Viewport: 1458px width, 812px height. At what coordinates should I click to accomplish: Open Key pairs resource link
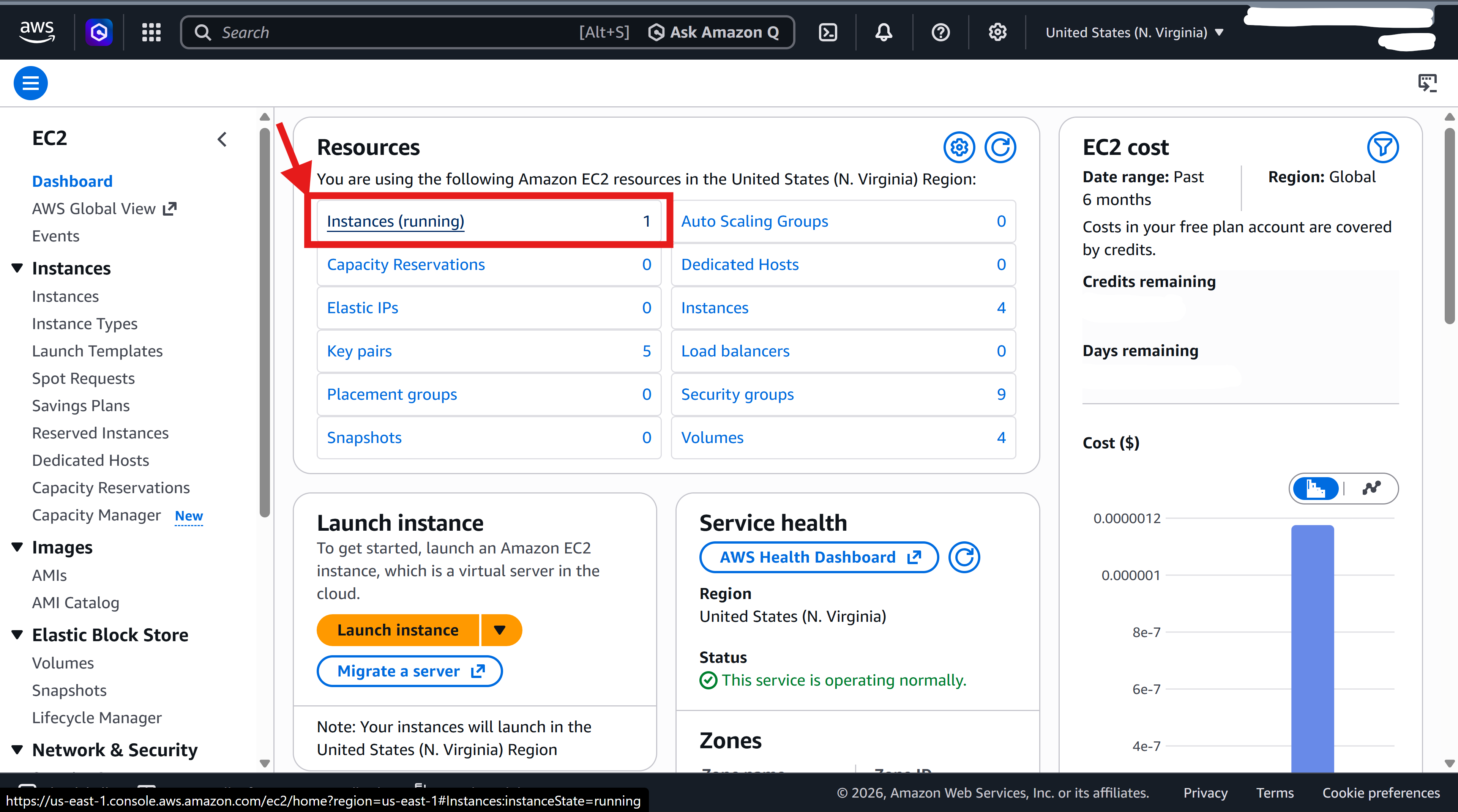(360, 351)
